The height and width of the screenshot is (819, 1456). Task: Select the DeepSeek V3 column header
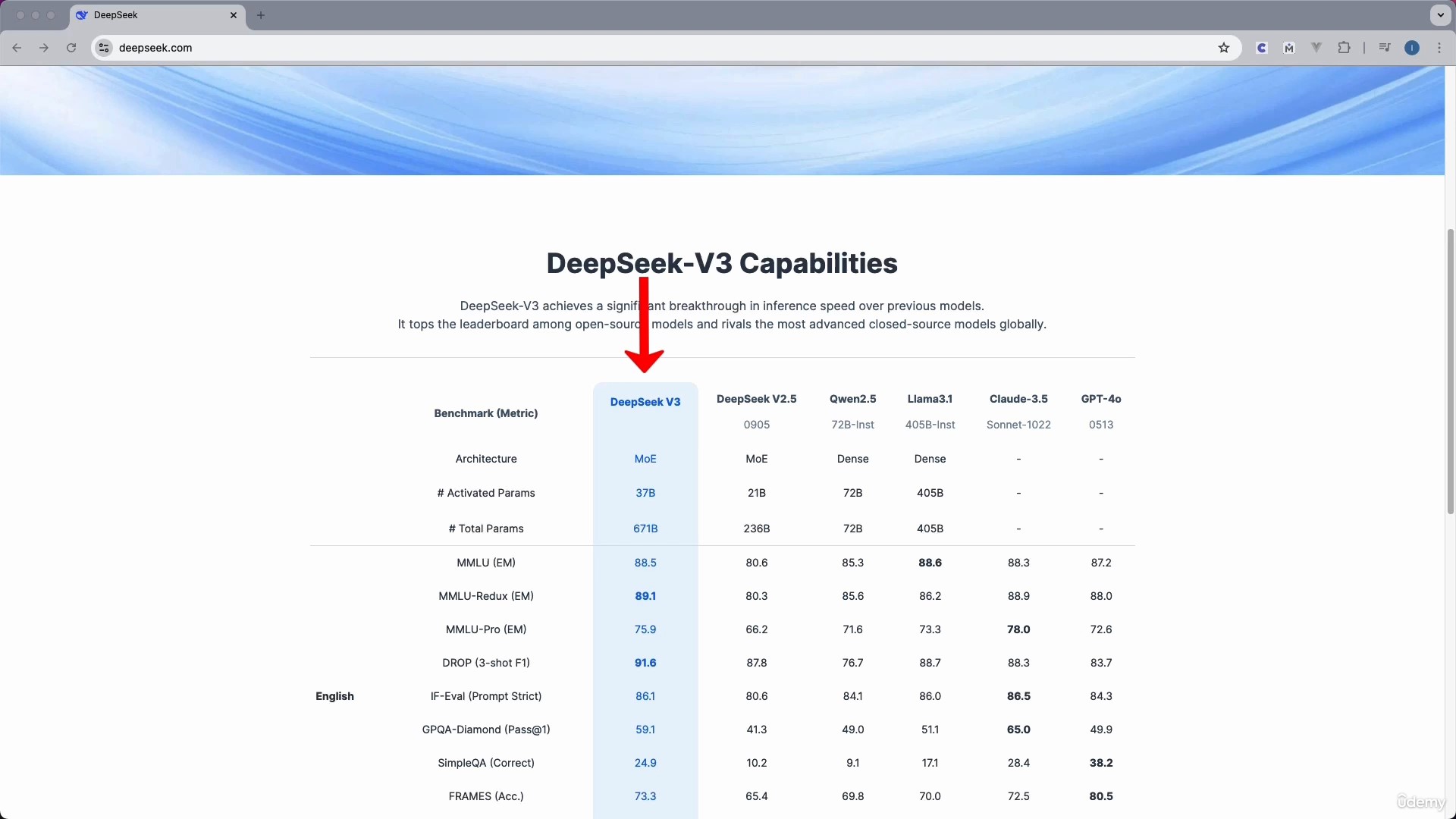[x=645, y=402]
